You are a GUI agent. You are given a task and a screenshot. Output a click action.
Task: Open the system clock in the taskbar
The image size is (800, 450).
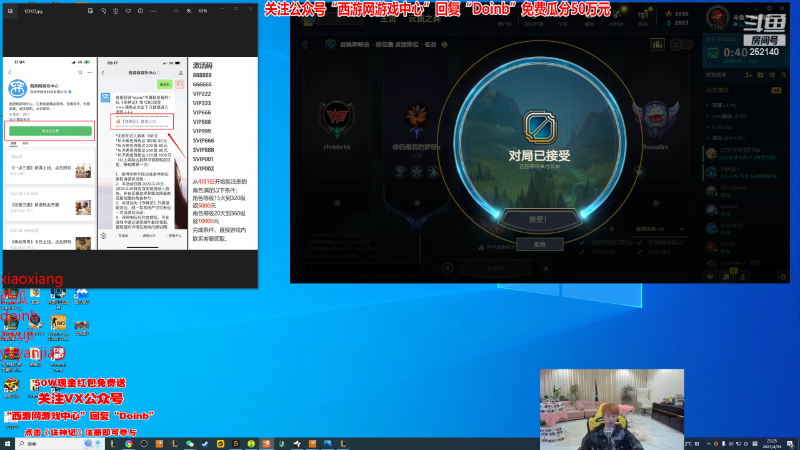tap(771, 444)
